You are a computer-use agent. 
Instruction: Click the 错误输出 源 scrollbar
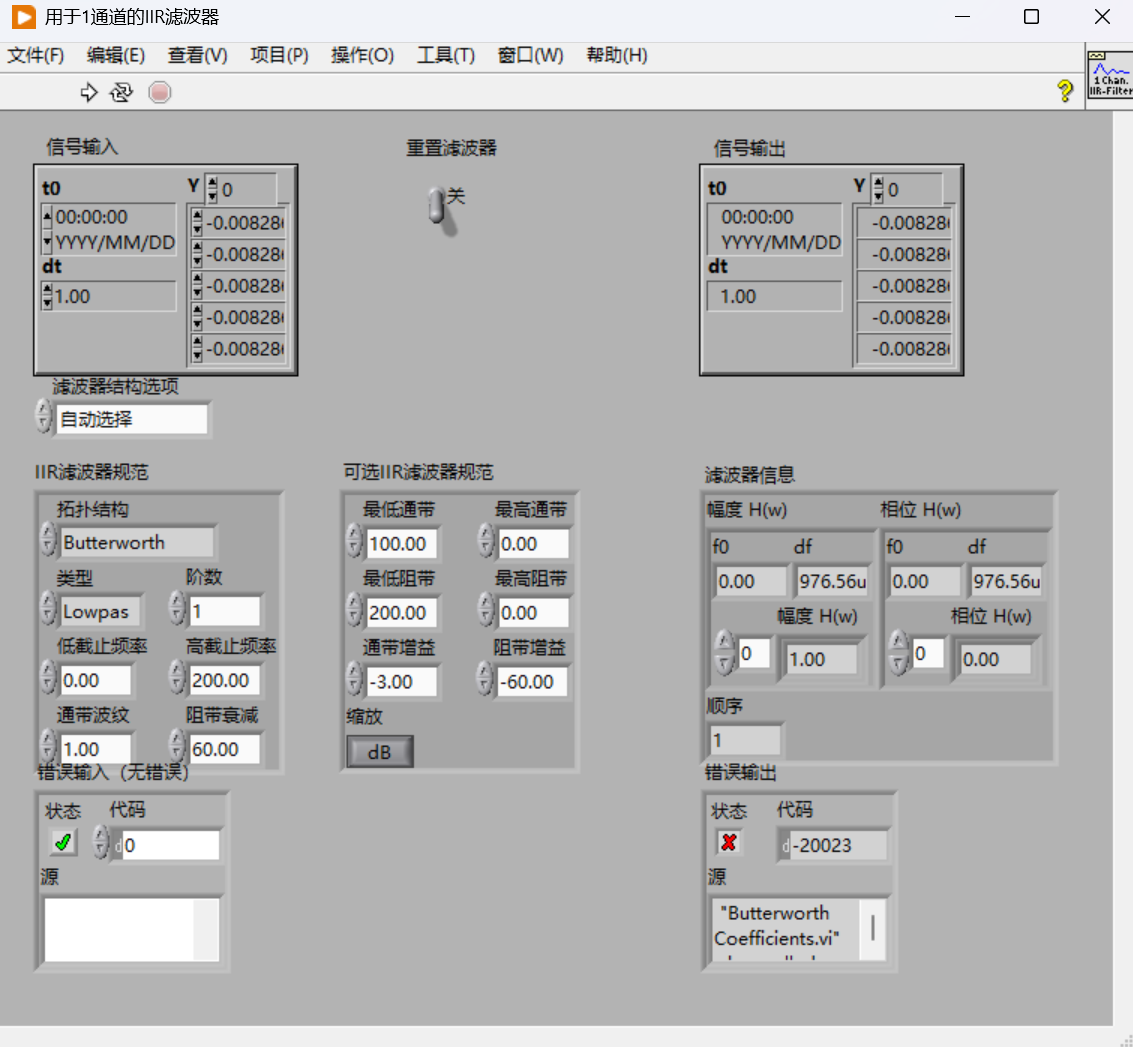point(873,929)
